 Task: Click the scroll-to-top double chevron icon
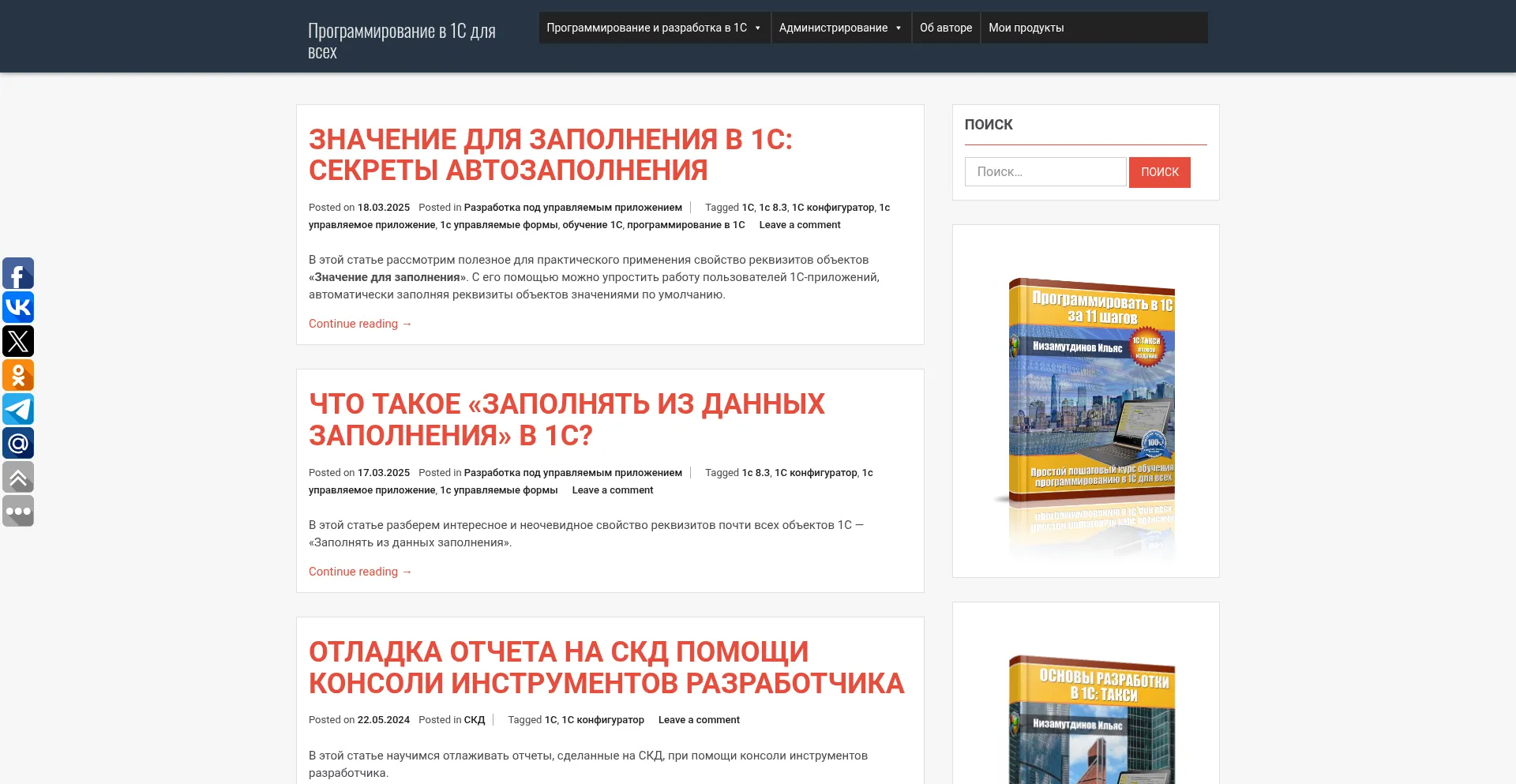pyautogui.click(x=18, y=477)
